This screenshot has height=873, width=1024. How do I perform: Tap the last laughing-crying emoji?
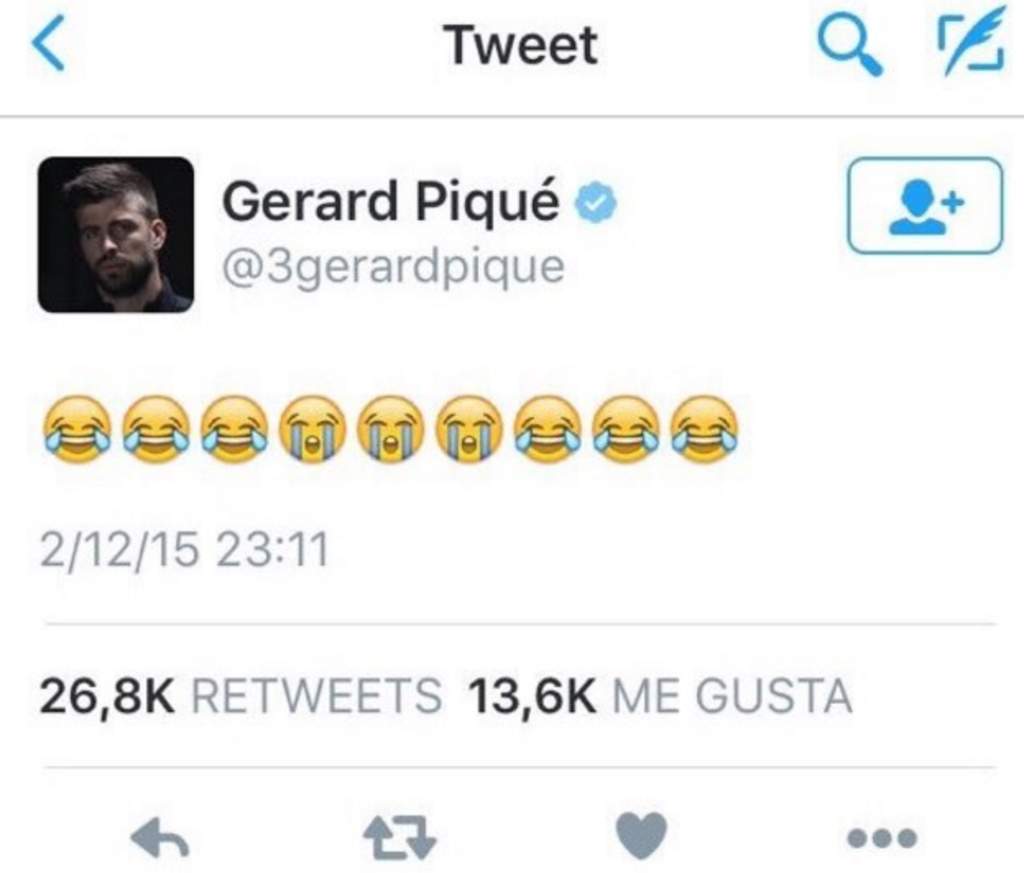(705, 429)
